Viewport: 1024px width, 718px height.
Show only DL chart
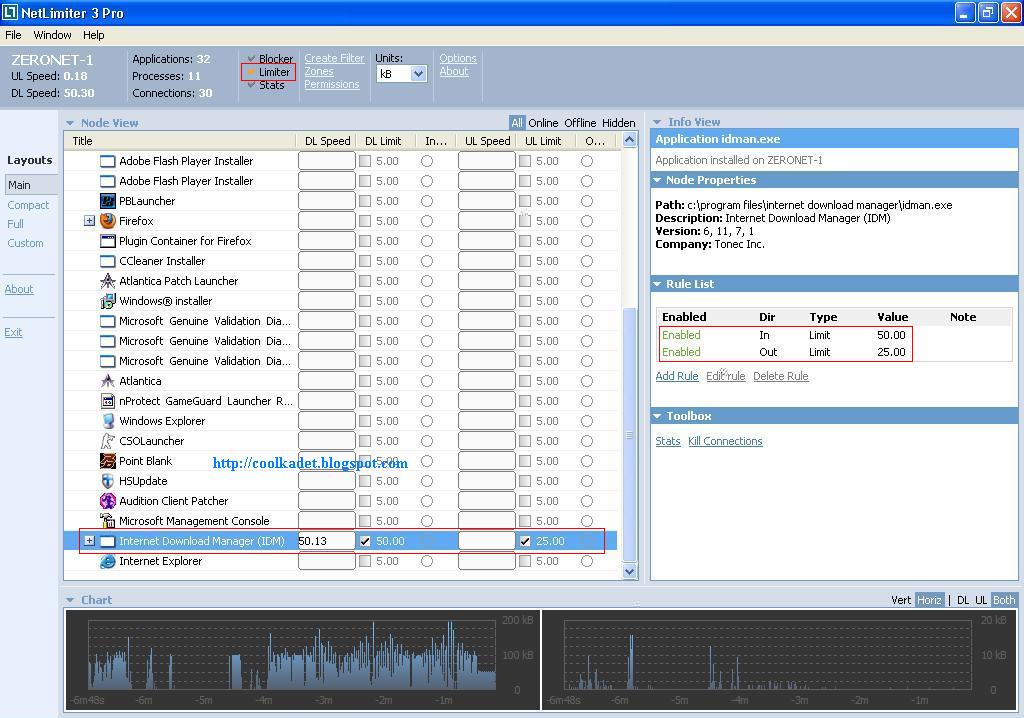963,600
